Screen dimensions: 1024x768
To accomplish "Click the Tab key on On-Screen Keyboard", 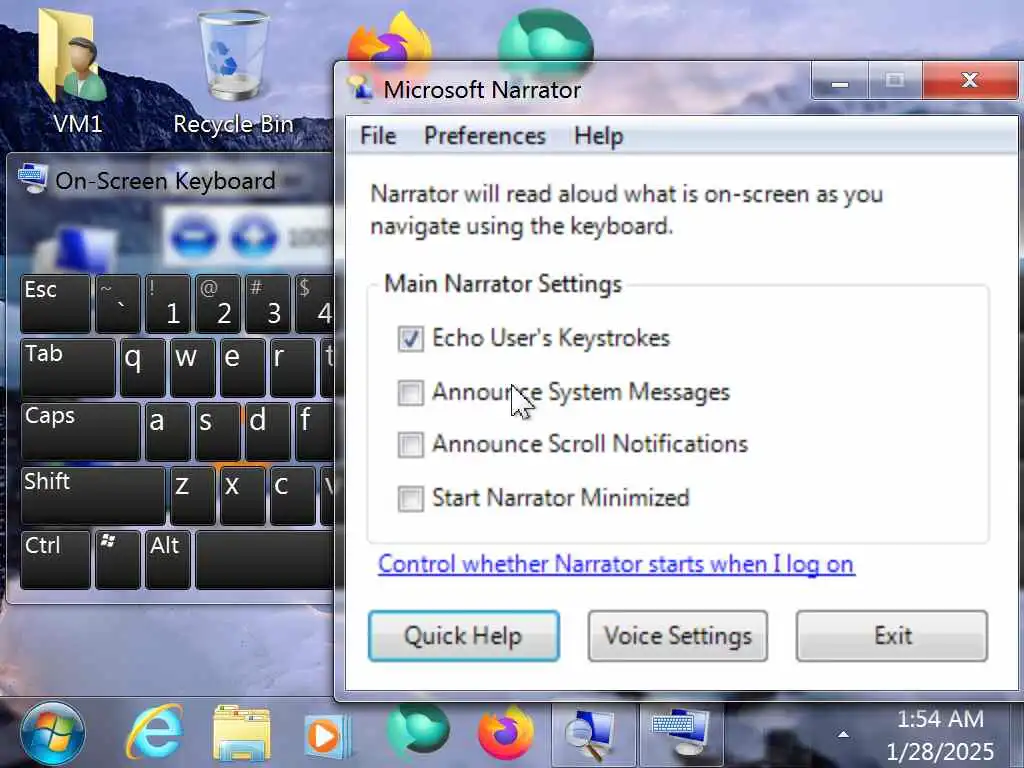I will click(x=68, y=368).
